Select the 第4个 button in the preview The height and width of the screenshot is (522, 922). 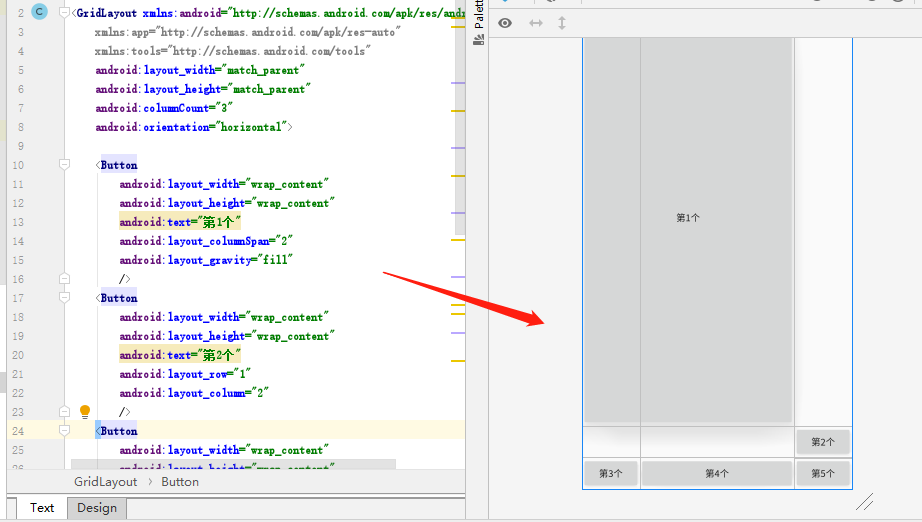[717, 473]
